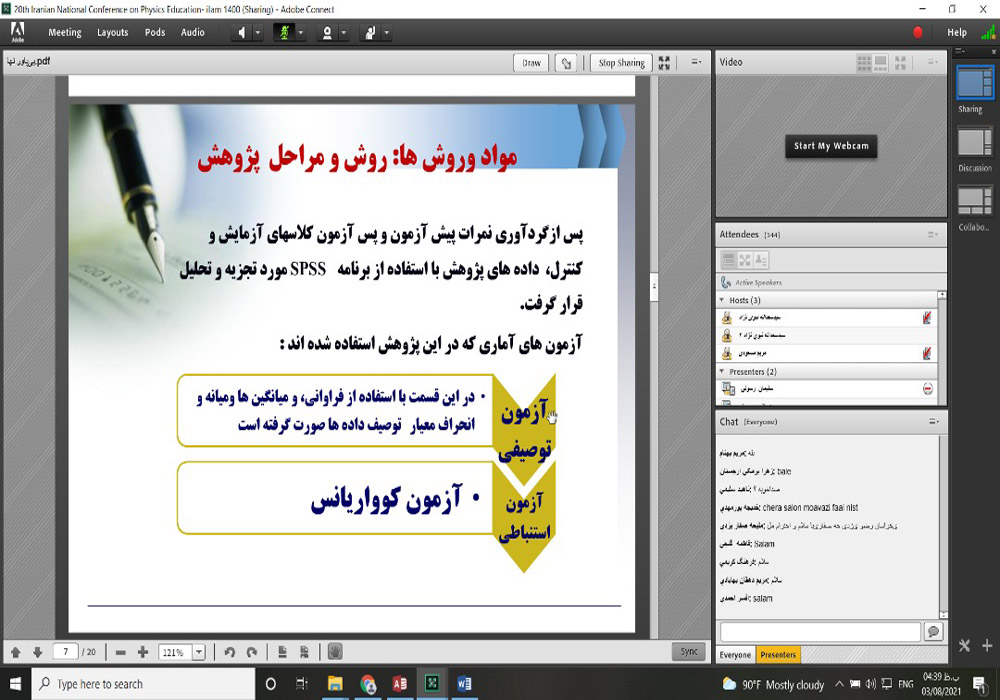Screen dimensions: 1000x700
Task: Toggle Sync for shared document viewing
Action: pos(688,649)
